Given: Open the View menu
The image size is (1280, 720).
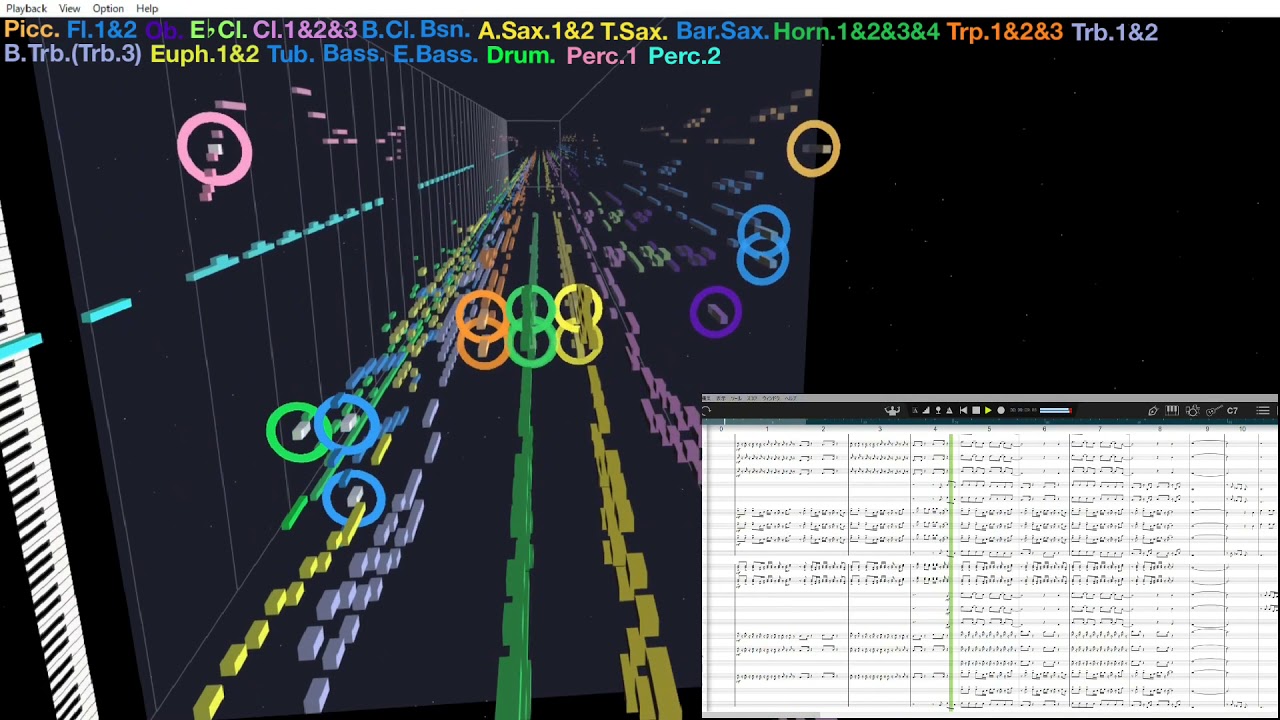Looking at the screenshot, I should click(x=69, y=8).
